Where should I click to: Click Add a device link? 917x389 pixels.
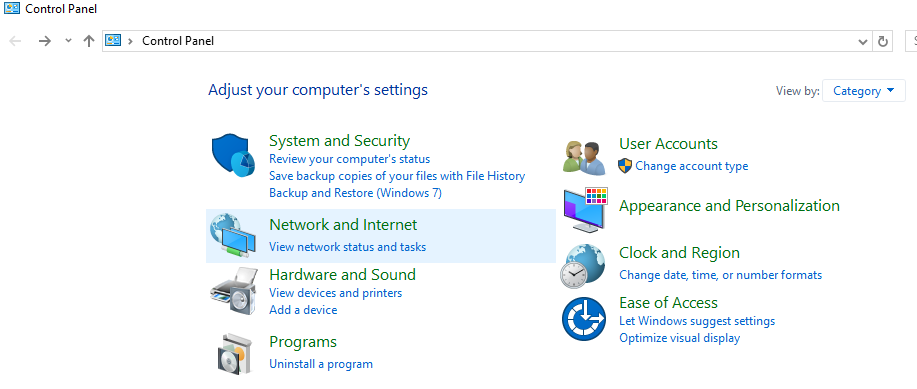[303, 310]
